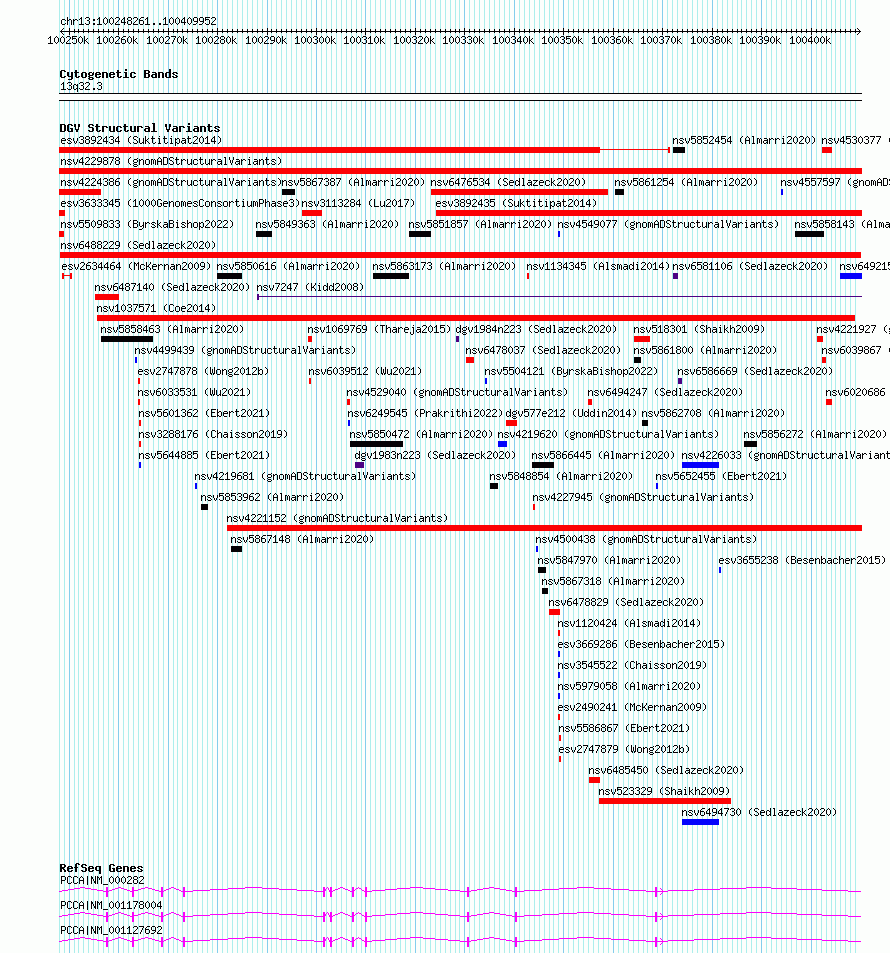Select the esv2747878 (Wong2012b) label
The image size is (890, 953).
pyautogui.click(x=203, y=371)
